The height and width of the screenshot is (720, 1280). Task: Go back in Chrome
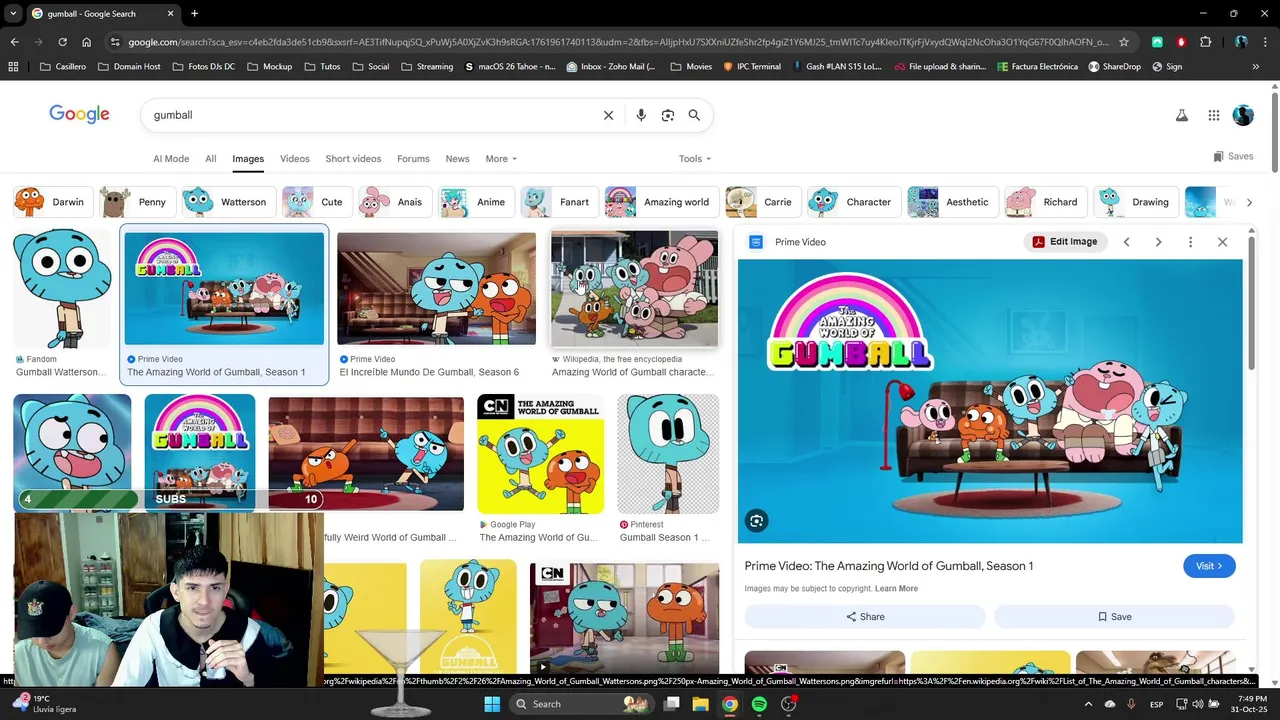(x=14, y=42)
